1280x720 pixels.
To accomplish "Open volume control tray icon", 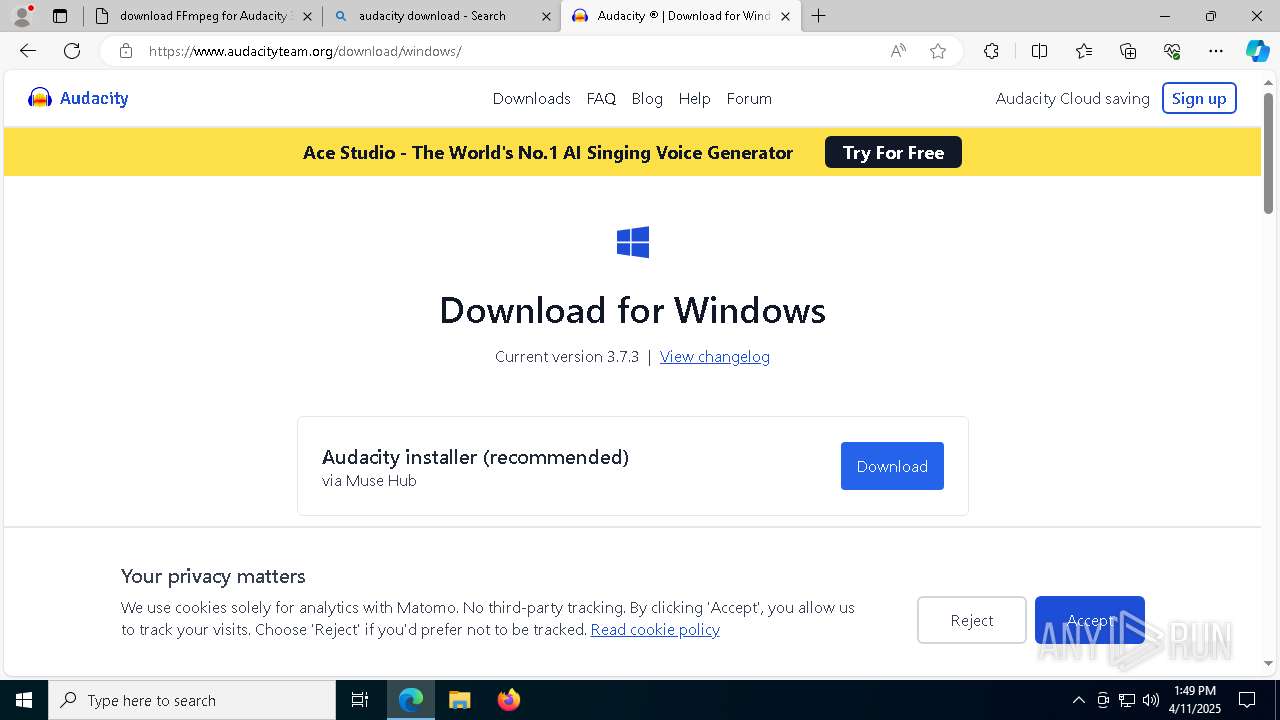I will pos(1151,700).
